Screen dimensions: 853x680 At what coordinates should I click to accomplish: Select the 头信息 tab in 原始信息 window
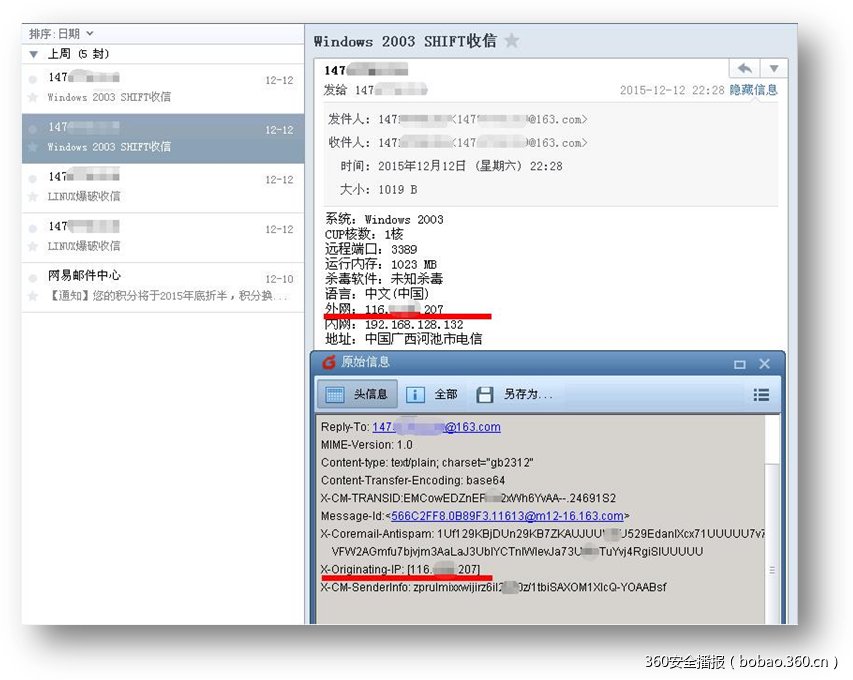[357, 394]
